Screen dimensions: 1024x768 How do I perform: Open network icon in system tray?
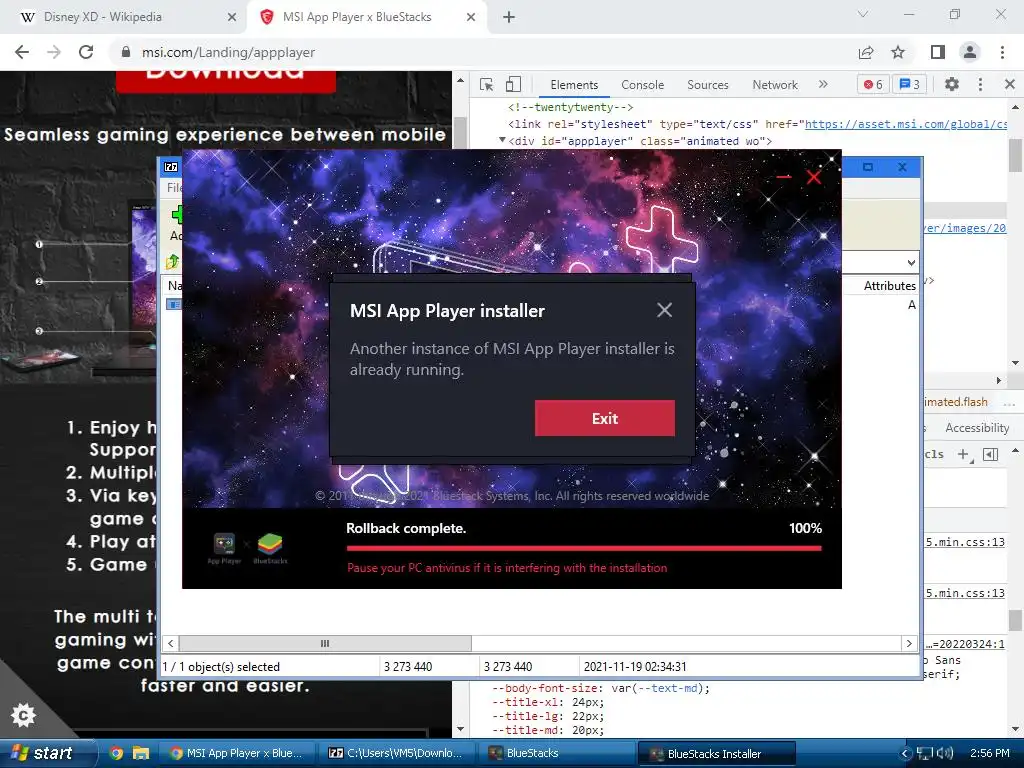(x=925, y=753)
